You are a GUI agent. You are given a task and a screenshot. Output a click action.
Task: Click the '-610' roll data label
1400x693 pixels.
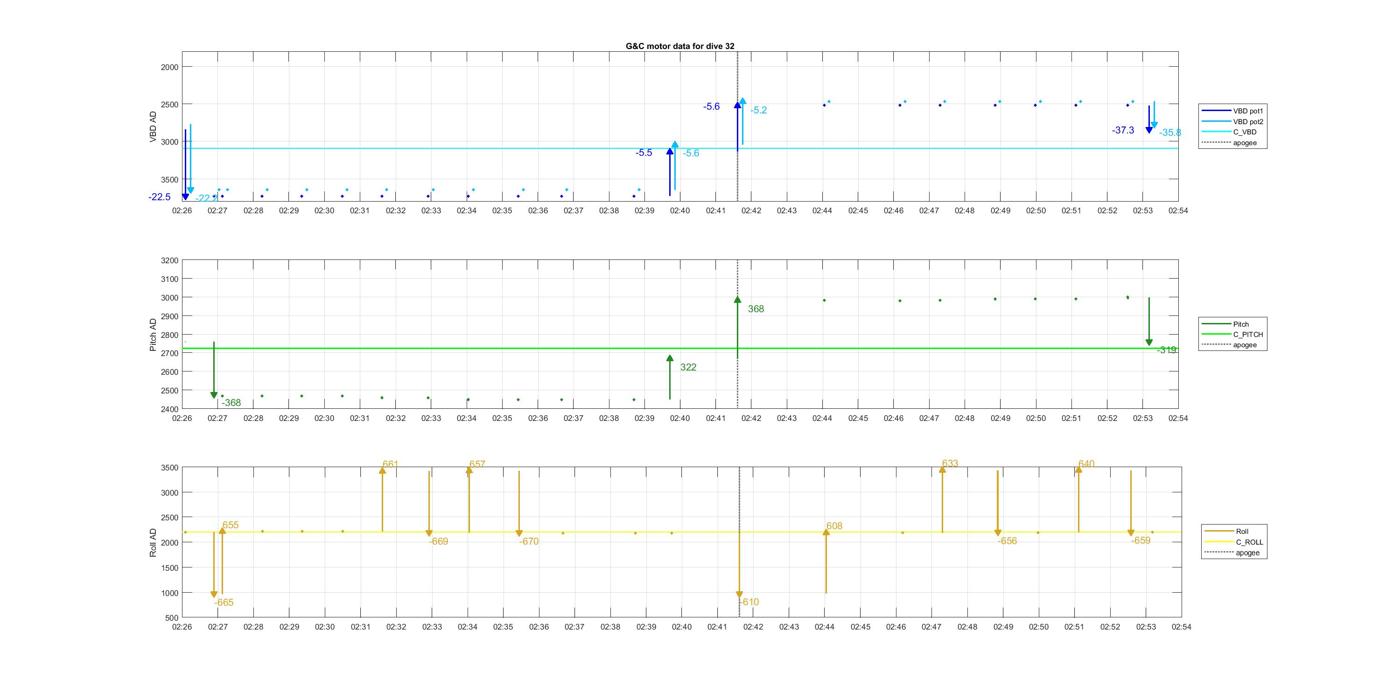(x=749, y=602)
